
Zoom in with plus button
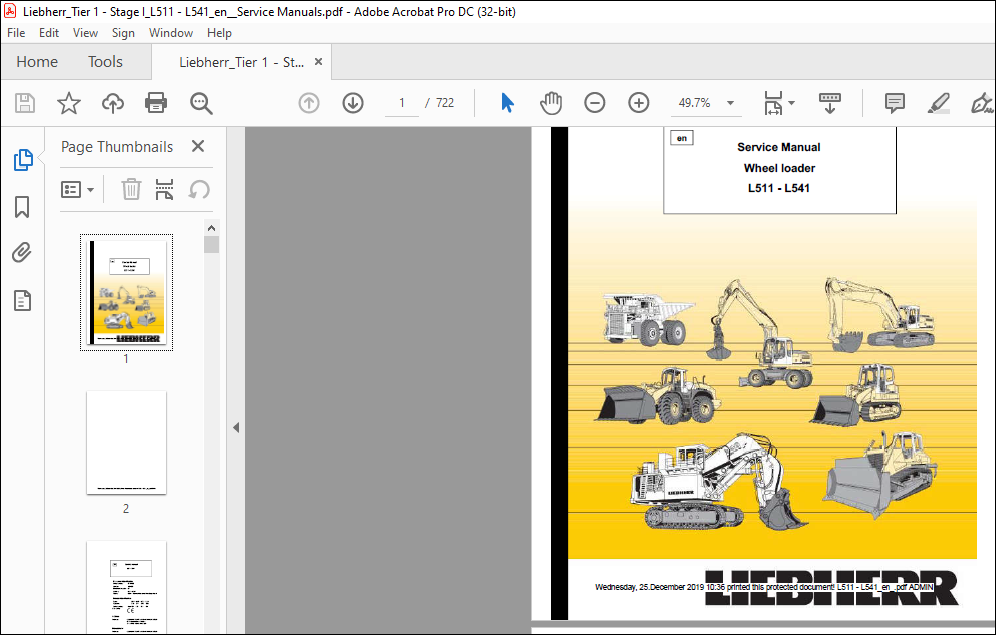pyautogui.click(x=638, y=103)
